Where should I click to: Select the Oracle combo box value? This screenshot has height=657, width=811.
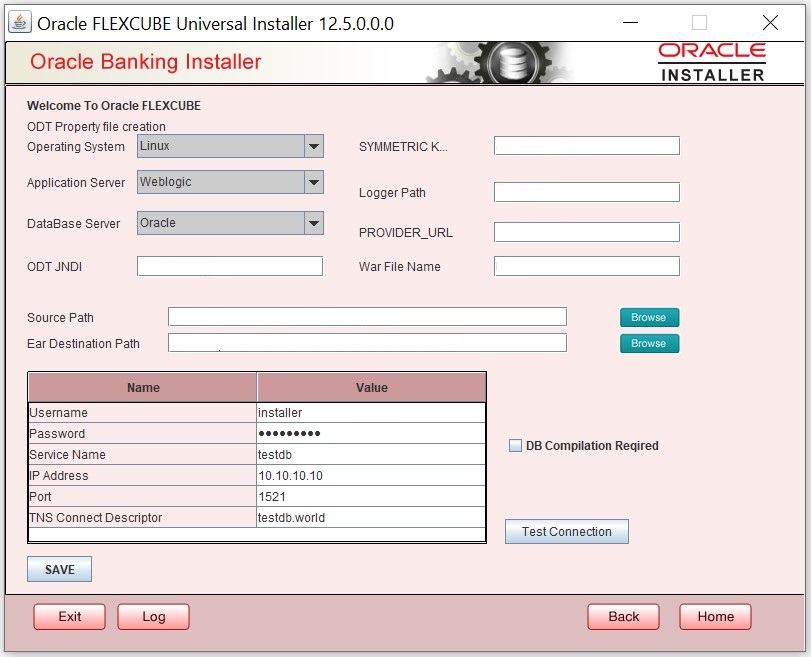click(x=221, y=223)
